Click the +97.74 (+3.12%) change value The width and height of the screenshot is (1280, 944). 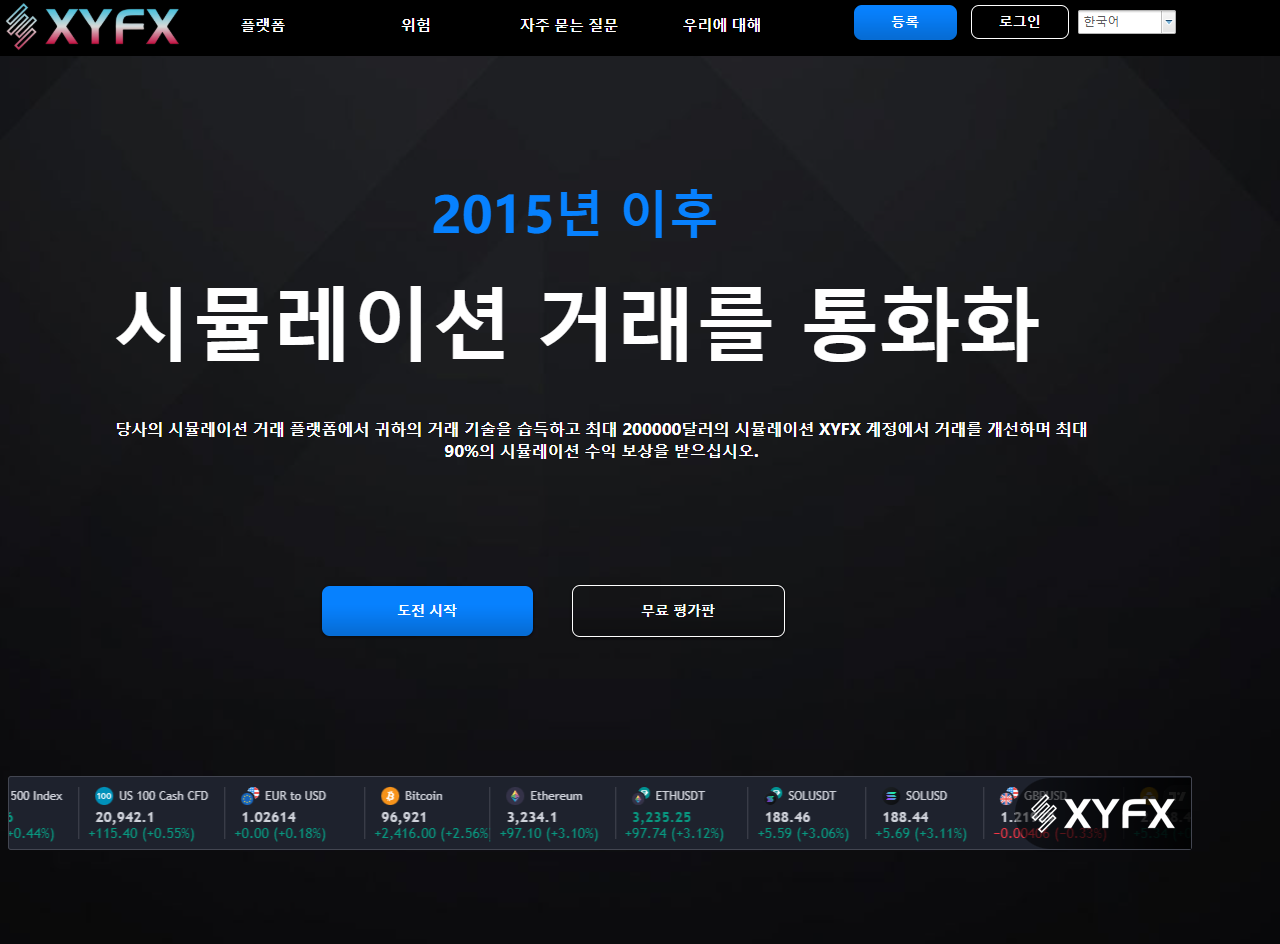click(x=675, y=834)
